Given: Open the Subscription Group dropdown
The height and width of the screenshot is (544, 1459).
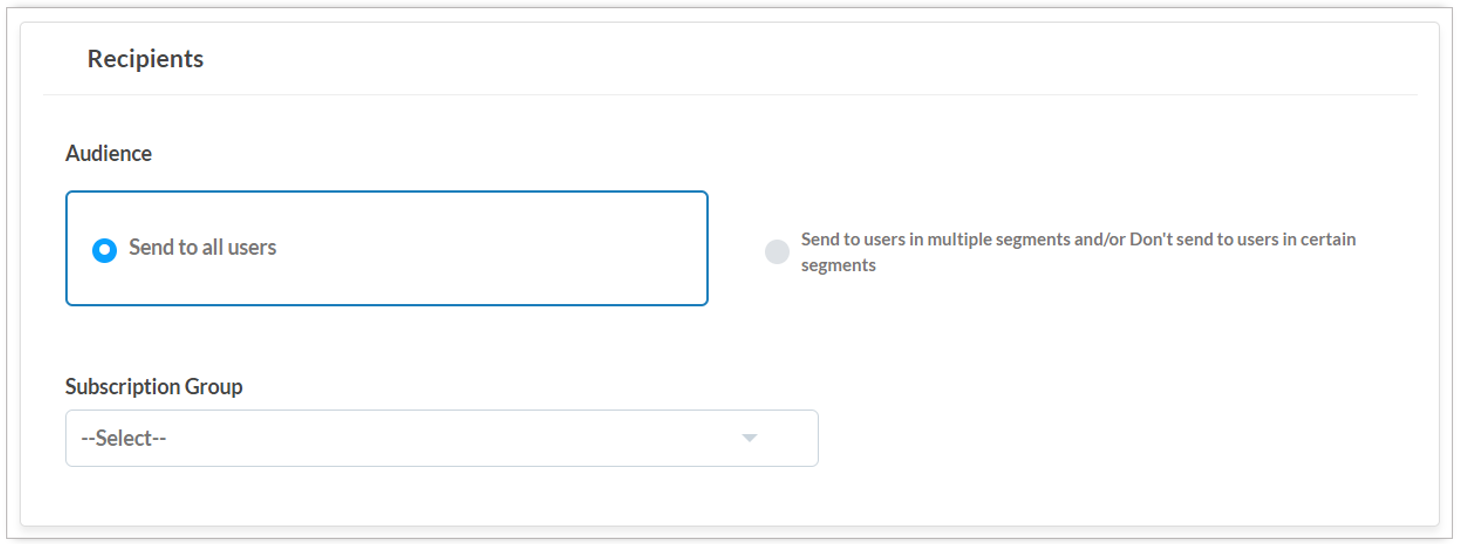Looking at the screenshot, I should (442, 438).
